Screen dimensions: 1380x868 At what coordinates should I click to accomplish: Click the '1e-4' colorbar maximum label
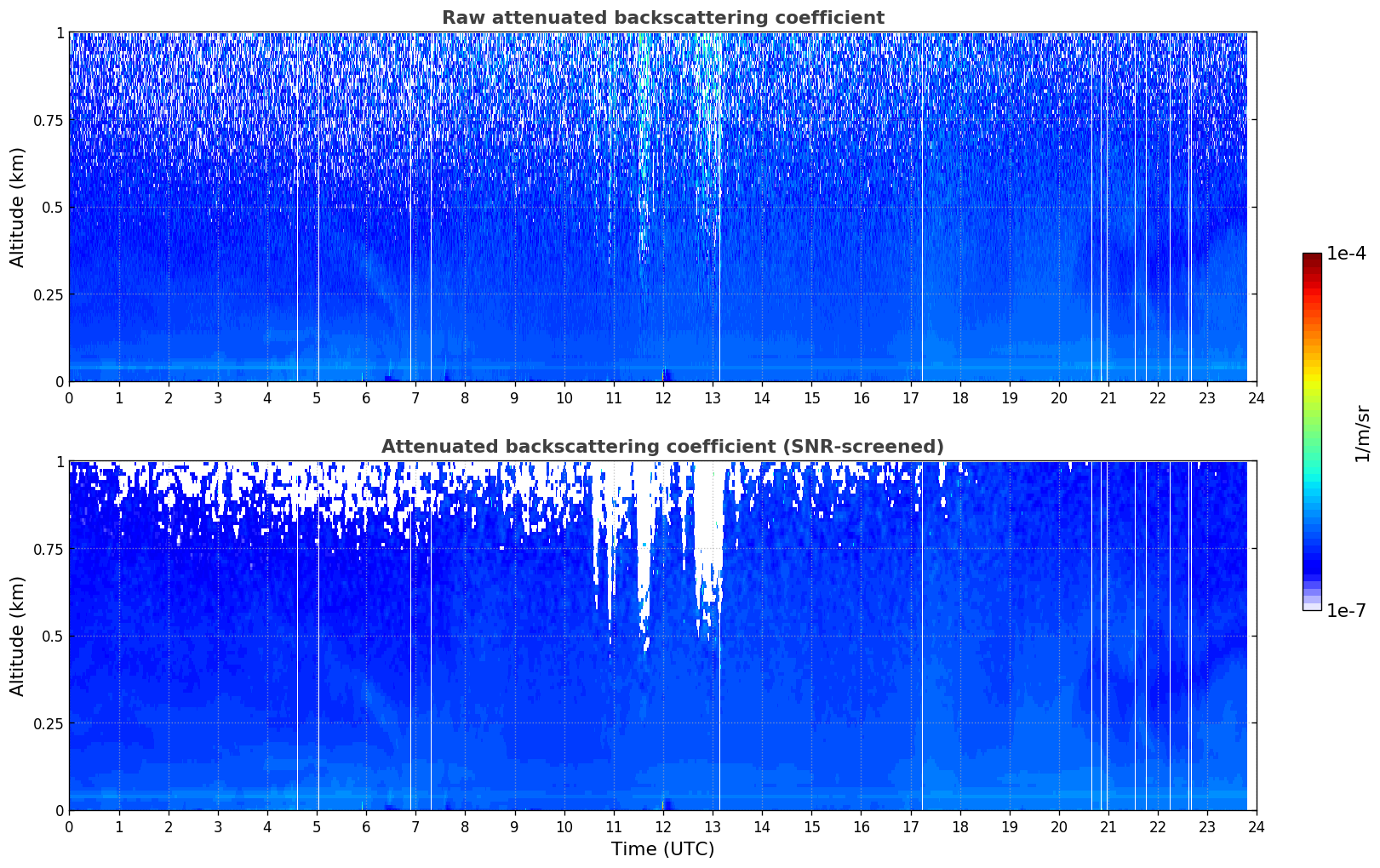pyautogui.click(x=1346, y=254)
